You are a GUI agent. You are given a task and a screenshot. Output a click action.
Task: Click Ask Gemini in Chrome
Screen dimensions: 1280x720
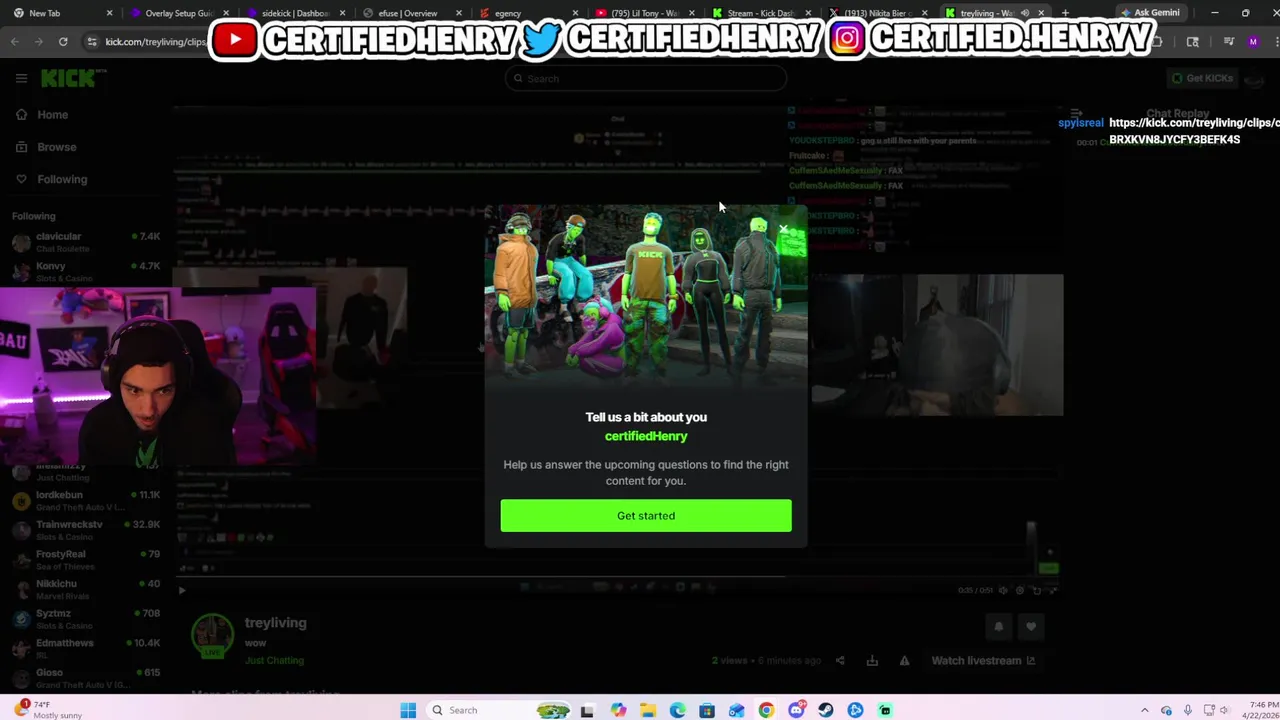coord(1151,13)
